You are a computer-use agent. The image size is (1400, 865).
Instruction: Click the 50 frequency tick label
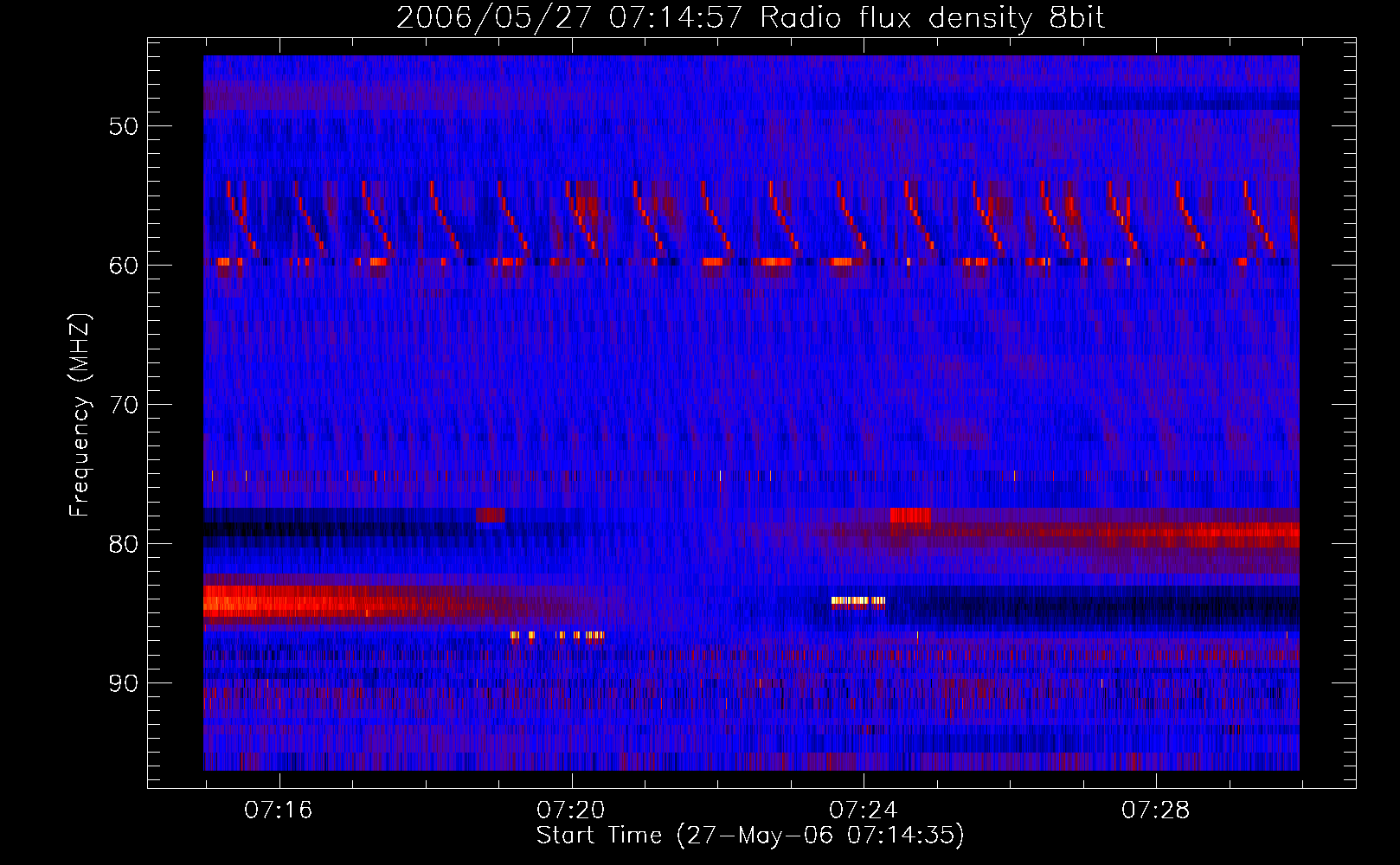point(124,126)
